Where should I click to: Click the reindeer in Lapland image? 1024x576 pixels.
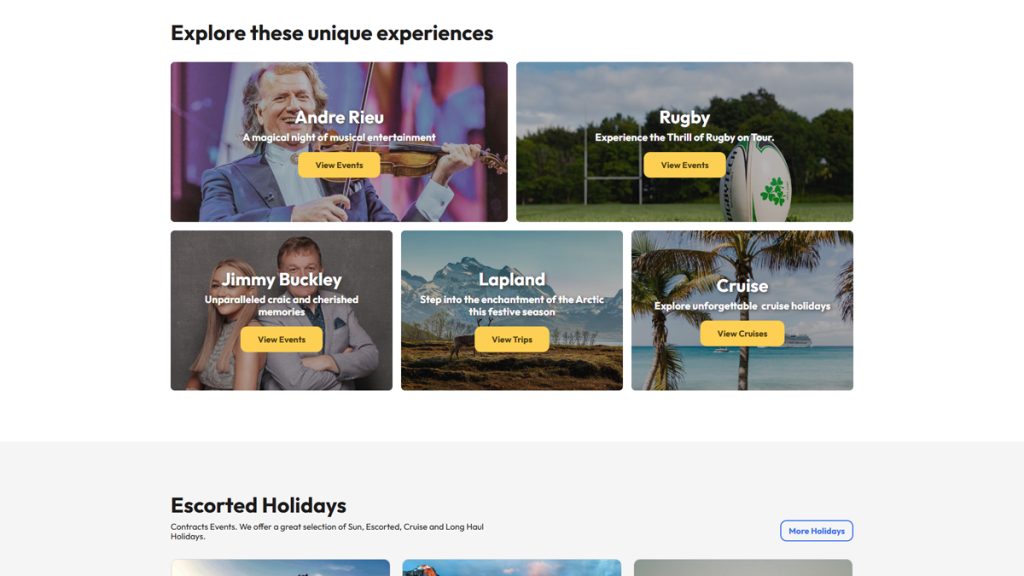460,346
